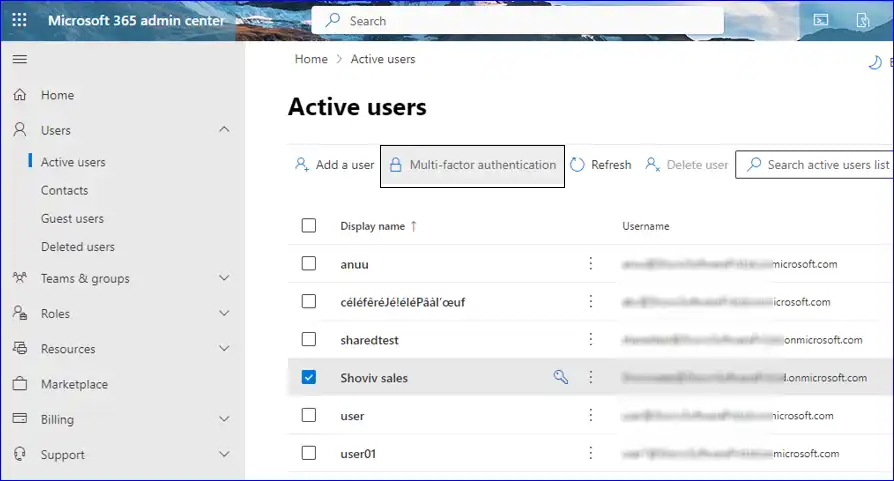This screenshot has height=481, width=894.
Task: Open more actions for user01
Action: [x=591, y=453]
